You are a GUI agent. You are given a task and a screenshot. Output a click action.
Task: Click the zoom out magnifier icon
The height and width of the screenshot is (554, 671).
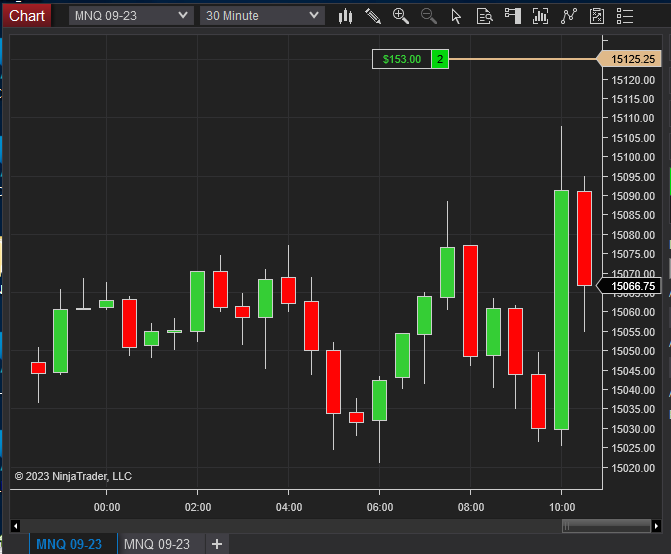click(x=428, y=16)
